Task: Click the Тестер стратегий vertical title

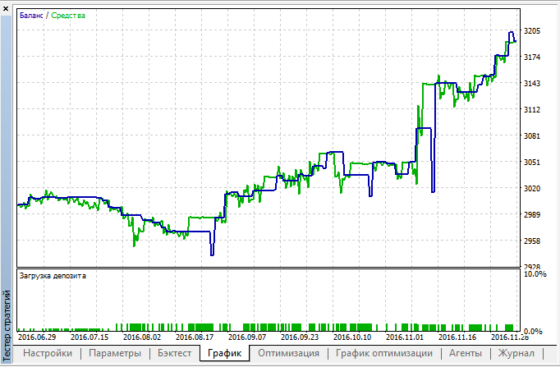Action: point(6,326)
